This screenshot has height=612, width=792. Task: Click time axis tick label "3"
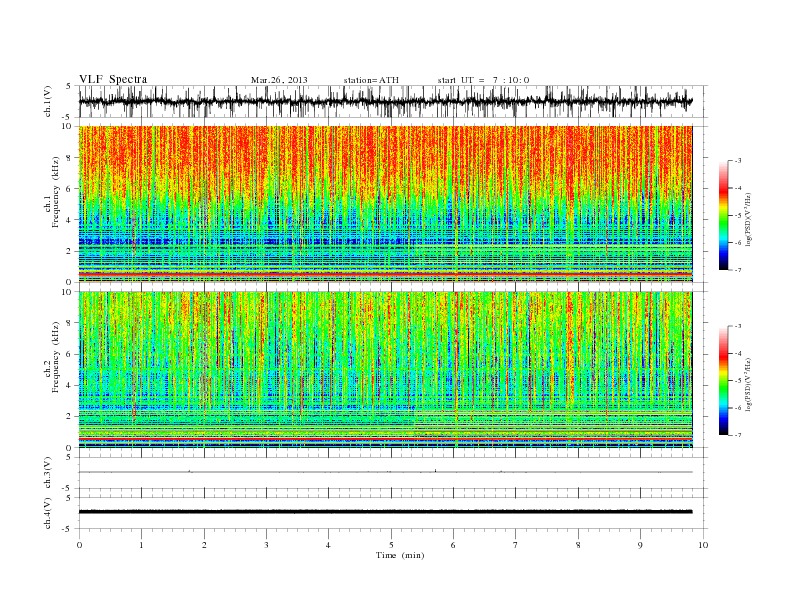pos(266,545)
